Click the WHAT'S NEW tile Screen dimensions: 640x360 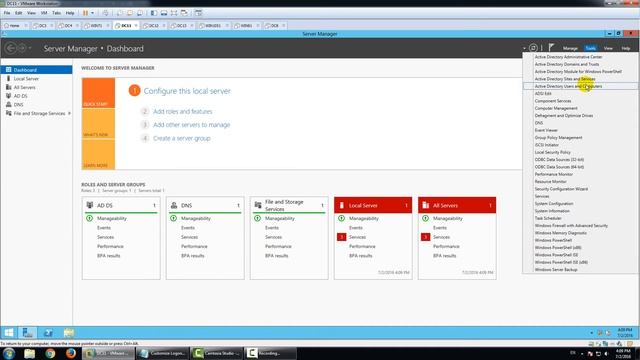[x=98, y=124]
